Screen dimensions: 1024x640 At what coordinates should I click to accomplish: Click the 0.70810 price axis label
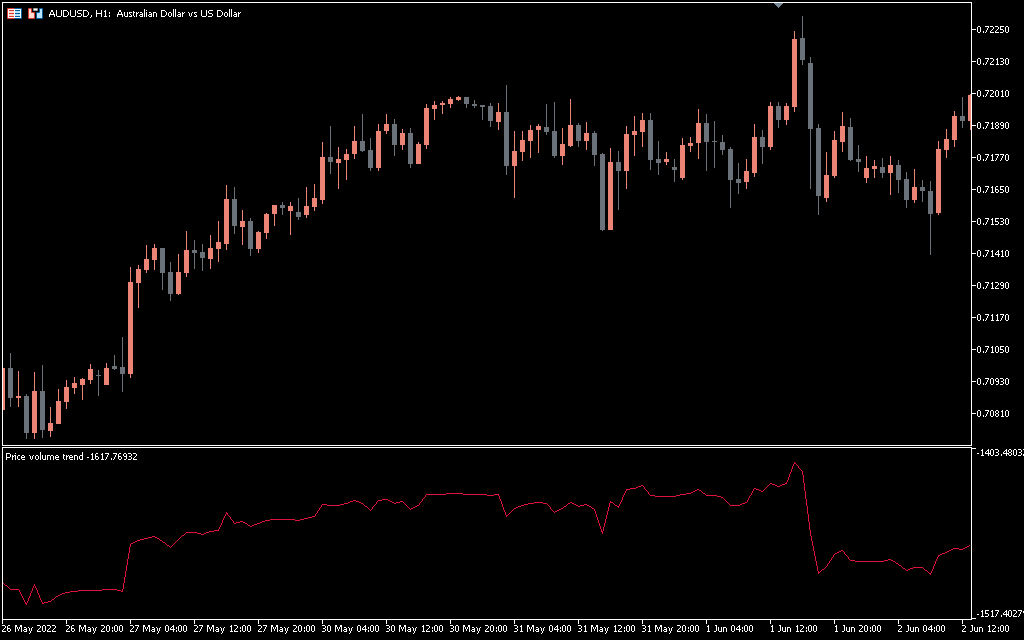pyautogui.click(x=996, y=413)
